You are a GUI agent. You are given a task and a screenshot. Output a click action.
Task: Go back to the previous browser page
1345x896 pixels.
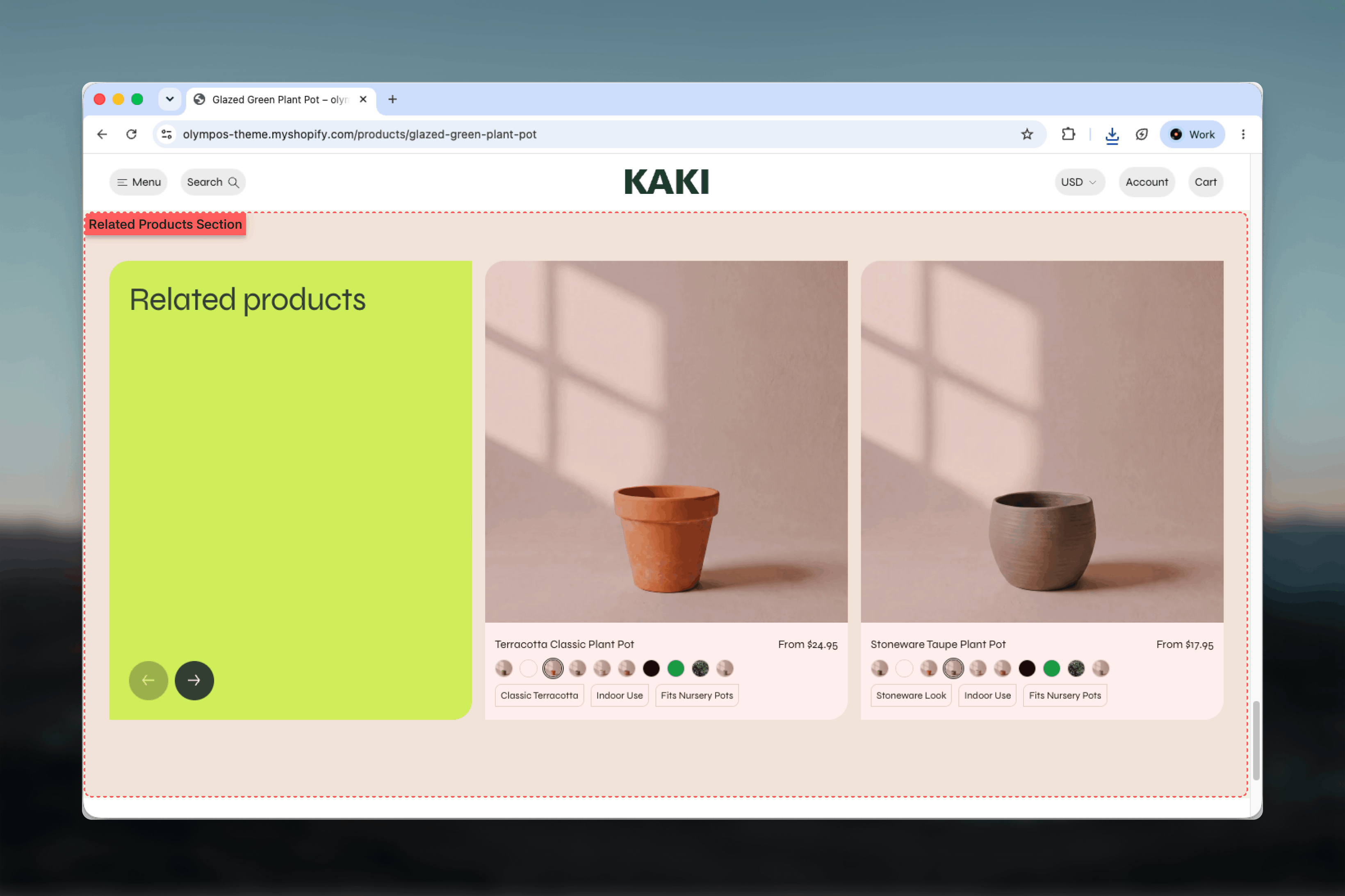pos(103,134)
